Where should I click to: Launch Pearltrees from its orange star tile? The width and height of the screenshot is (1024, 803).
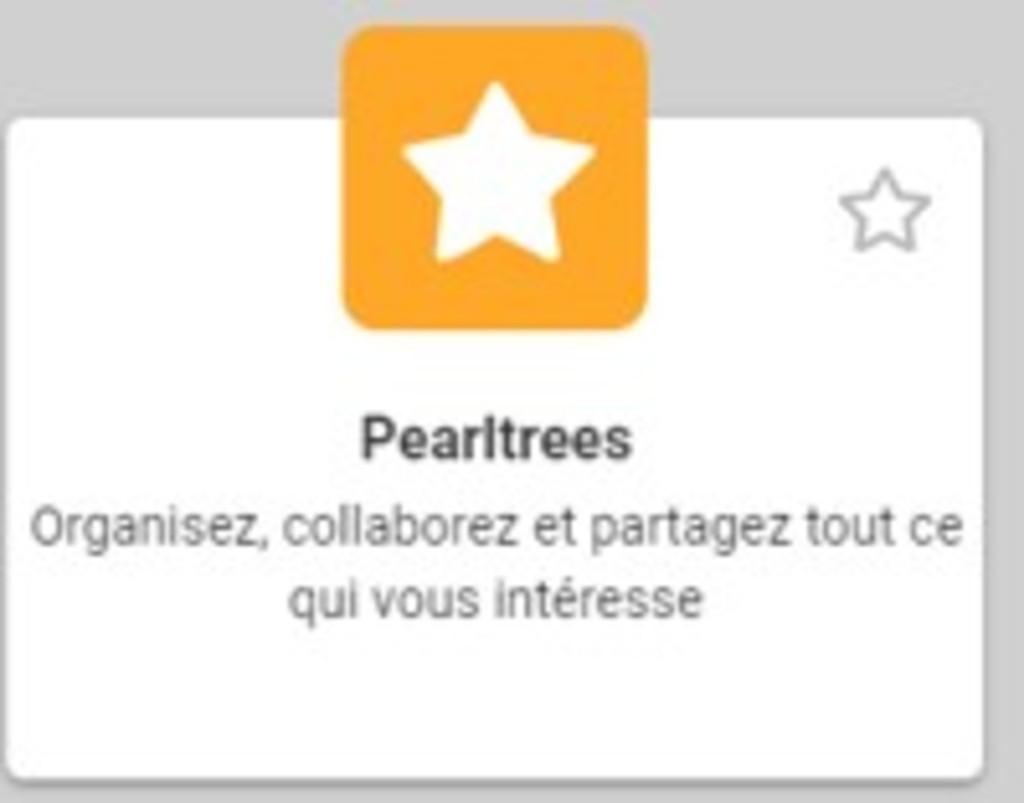coord(496,178)
